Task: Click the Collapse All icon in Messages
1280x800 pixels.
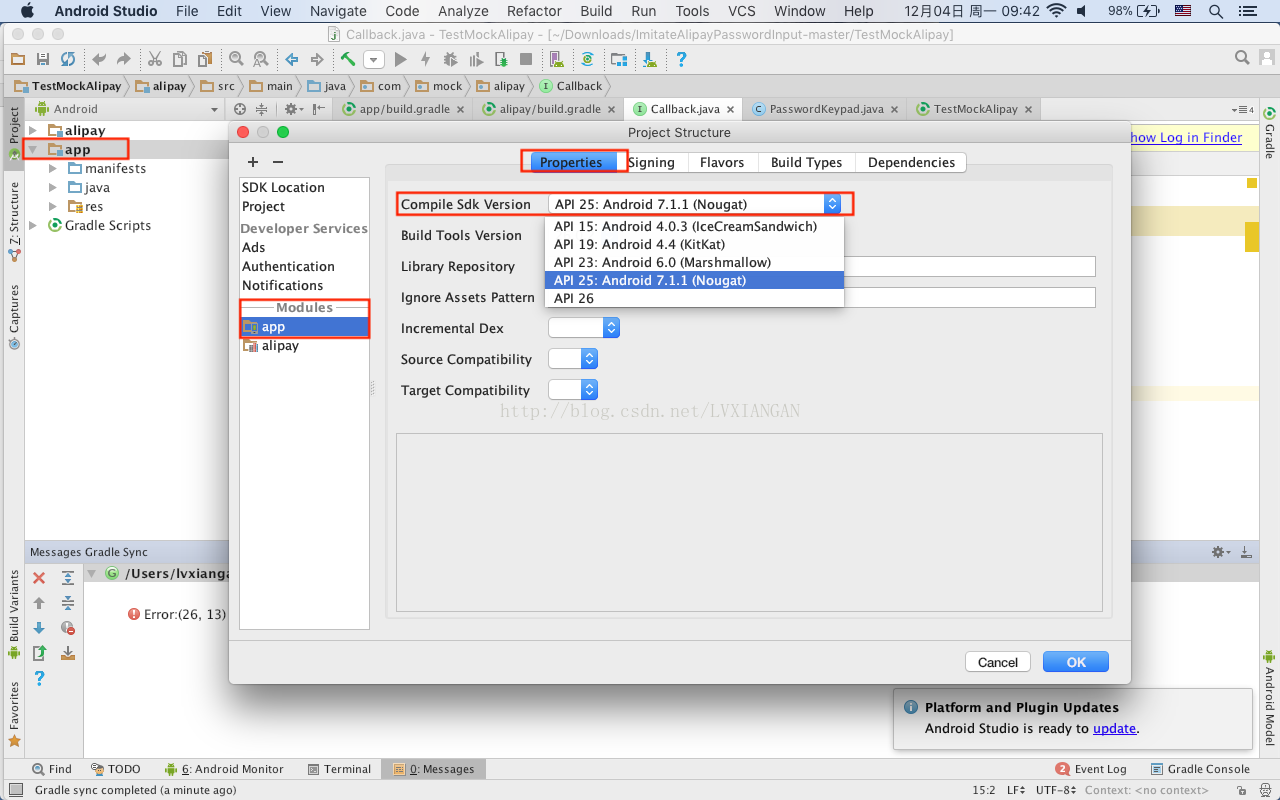Action: [68, 603]
